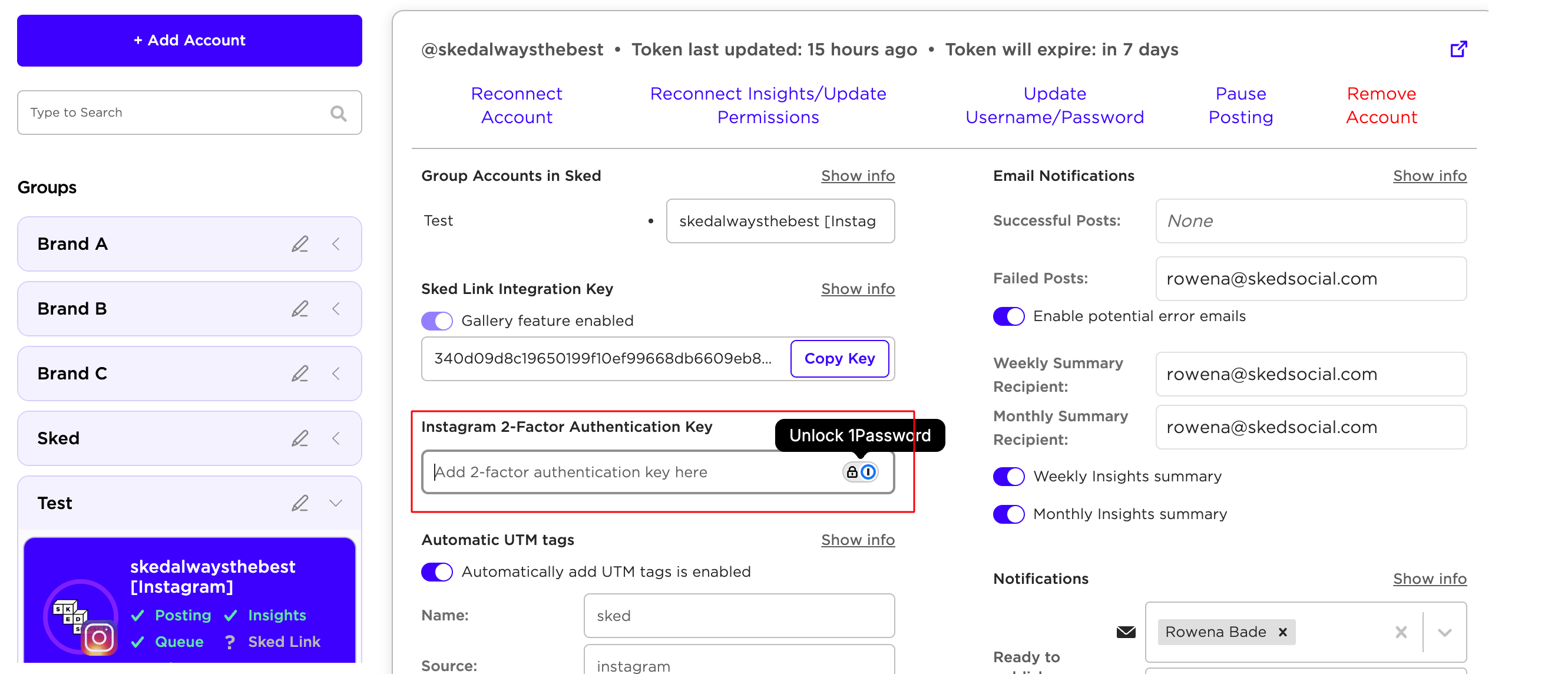The height and width of the screenshot is (674, 1568).
Task: Edit the Brand A group name
Action: pos(299,244)
